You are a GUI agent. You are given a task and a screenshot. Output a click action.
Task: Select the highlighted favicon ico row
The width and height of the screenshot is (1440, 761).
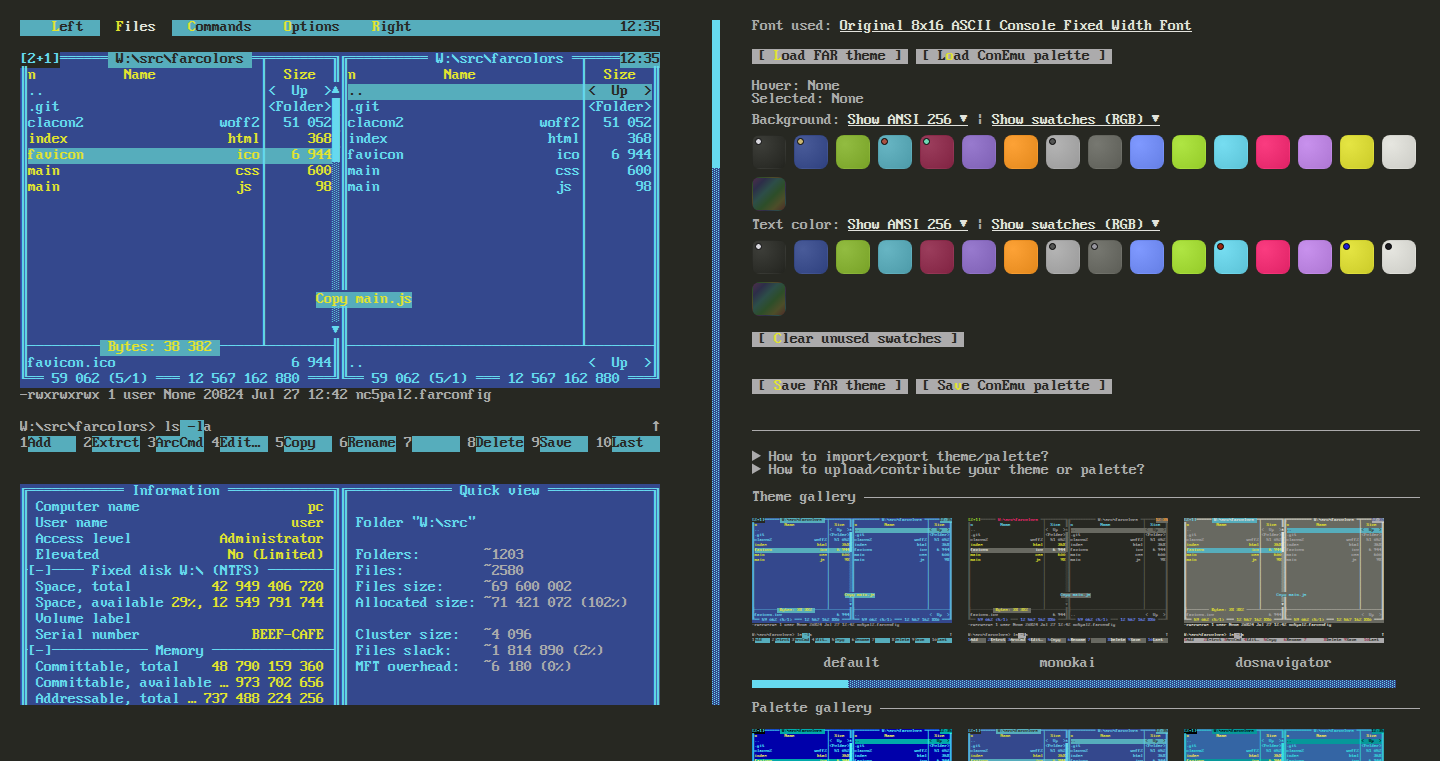tap(180, 155)
